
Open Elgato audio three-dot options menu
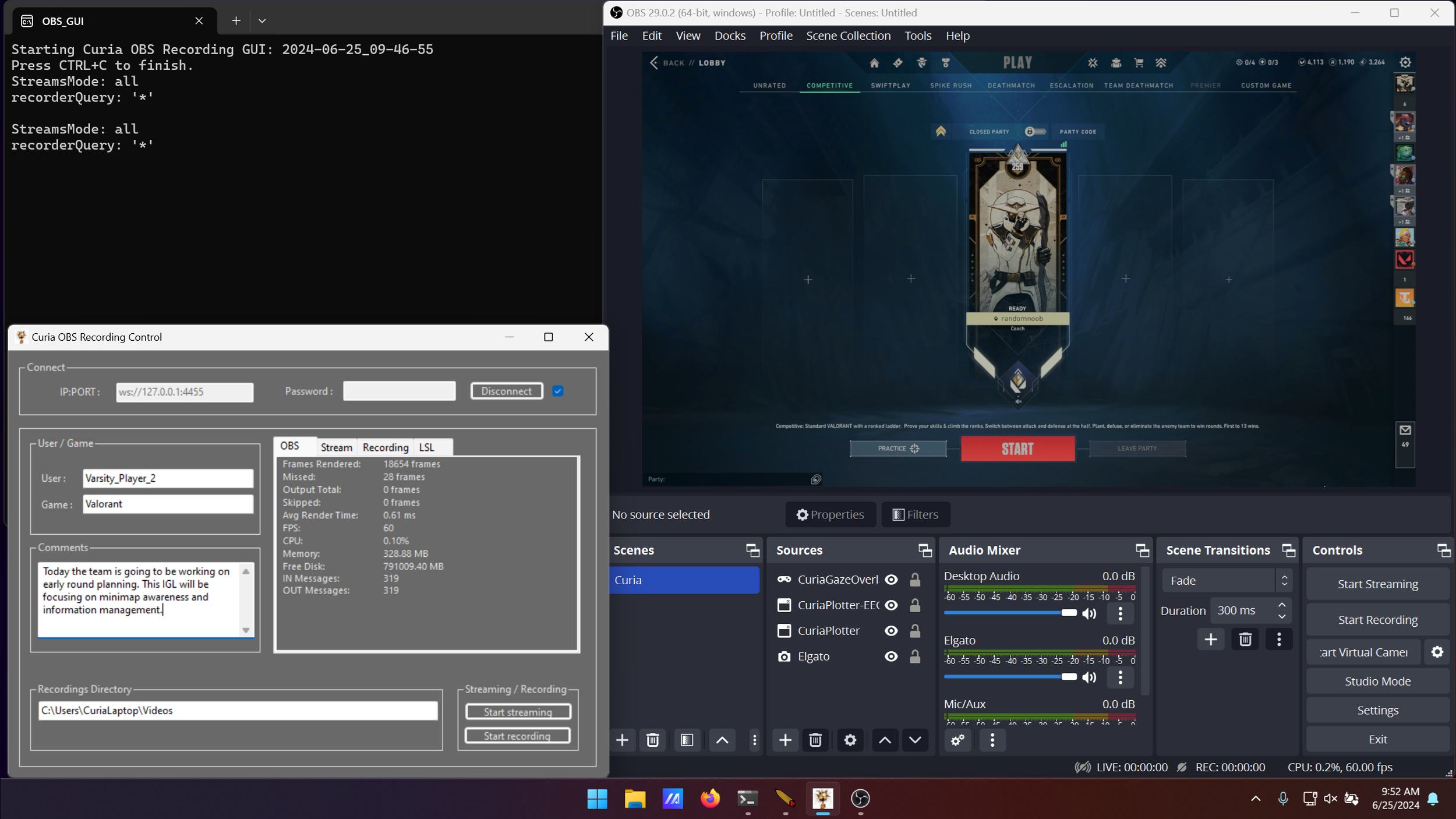[x=1120, y=677]
